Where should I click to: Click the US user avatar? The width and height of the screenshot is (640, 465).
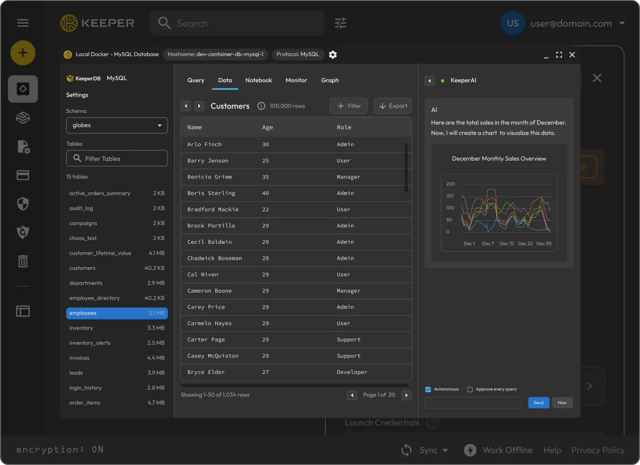pos(513,23)
